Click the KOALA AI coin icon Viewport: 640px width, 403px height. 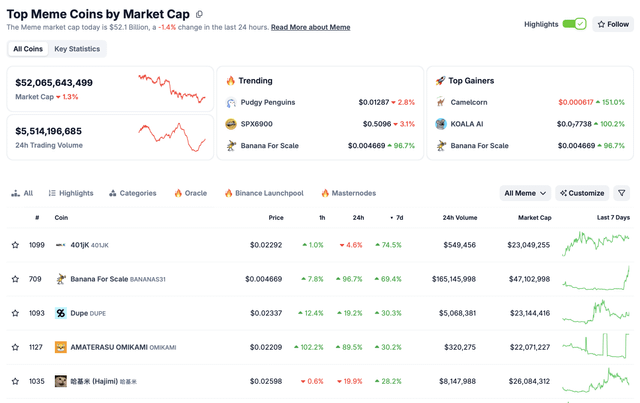[x=441, y=124]
